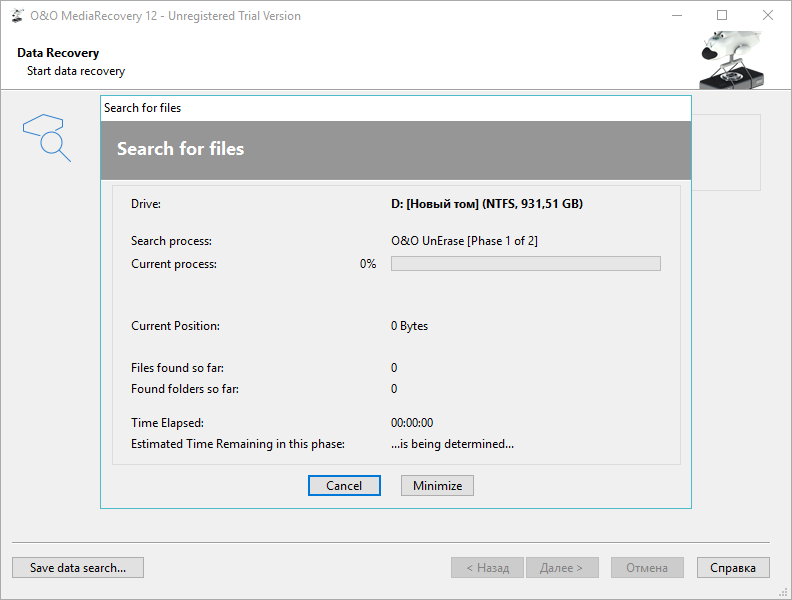Click the "Data Recovery" heading
The image size is (792, 600).
click(58, 53)
